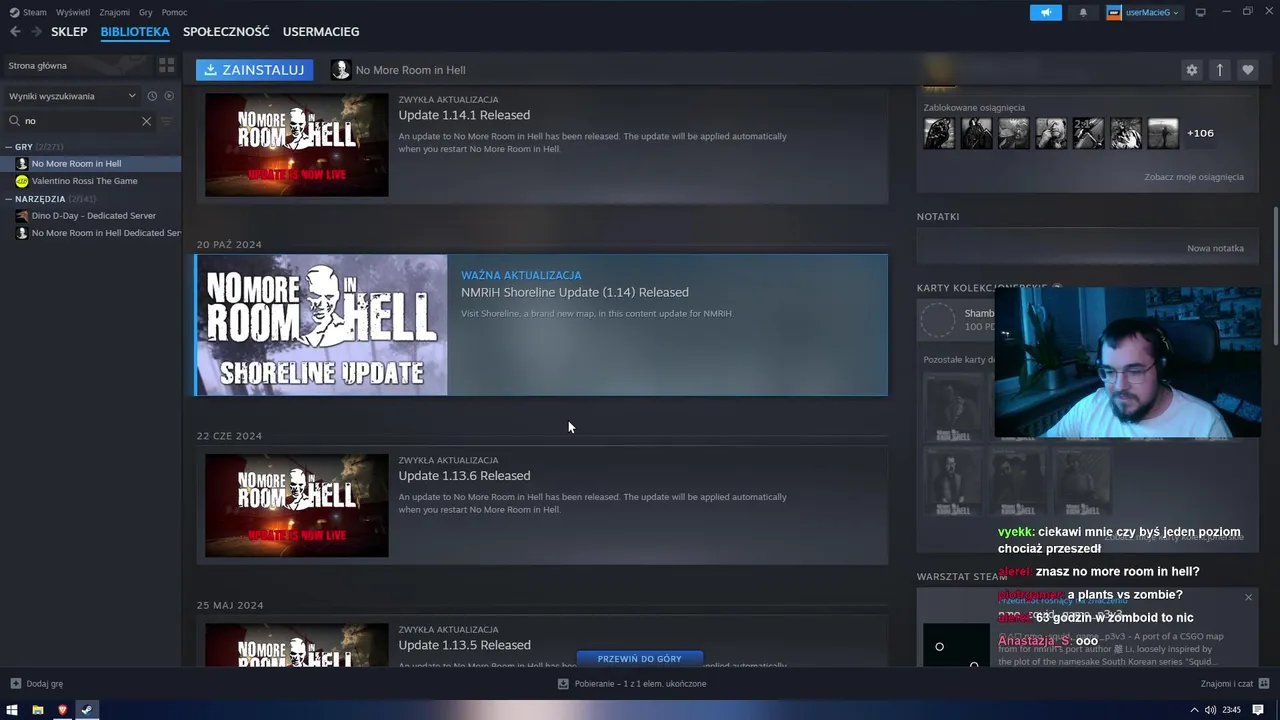Open the Shoreline Update banner image
1280x720 pixels.
point(321,325)
